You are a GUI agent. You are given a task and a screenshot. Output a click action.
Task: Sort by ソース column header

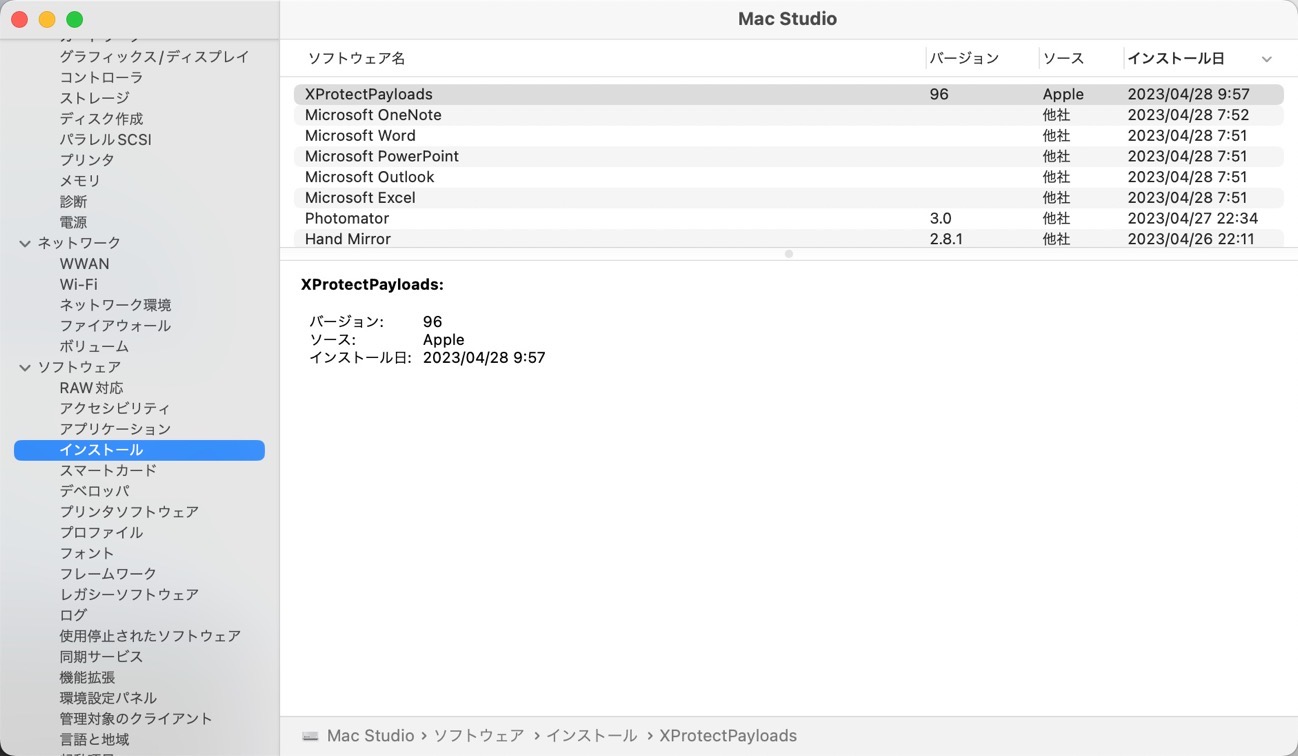coord(1063,58)
